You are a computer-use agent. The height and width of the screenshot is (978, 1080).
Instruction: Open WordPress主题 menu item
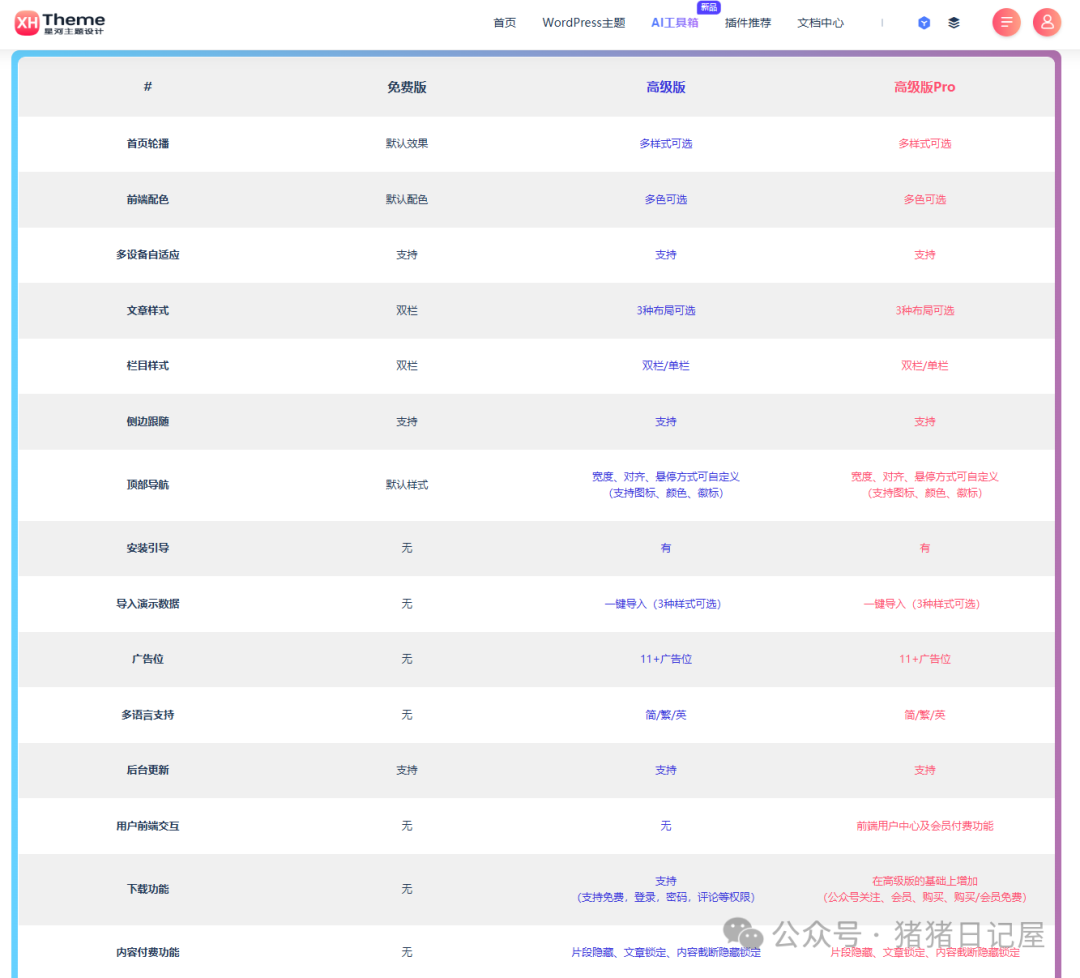pos(583,23)
